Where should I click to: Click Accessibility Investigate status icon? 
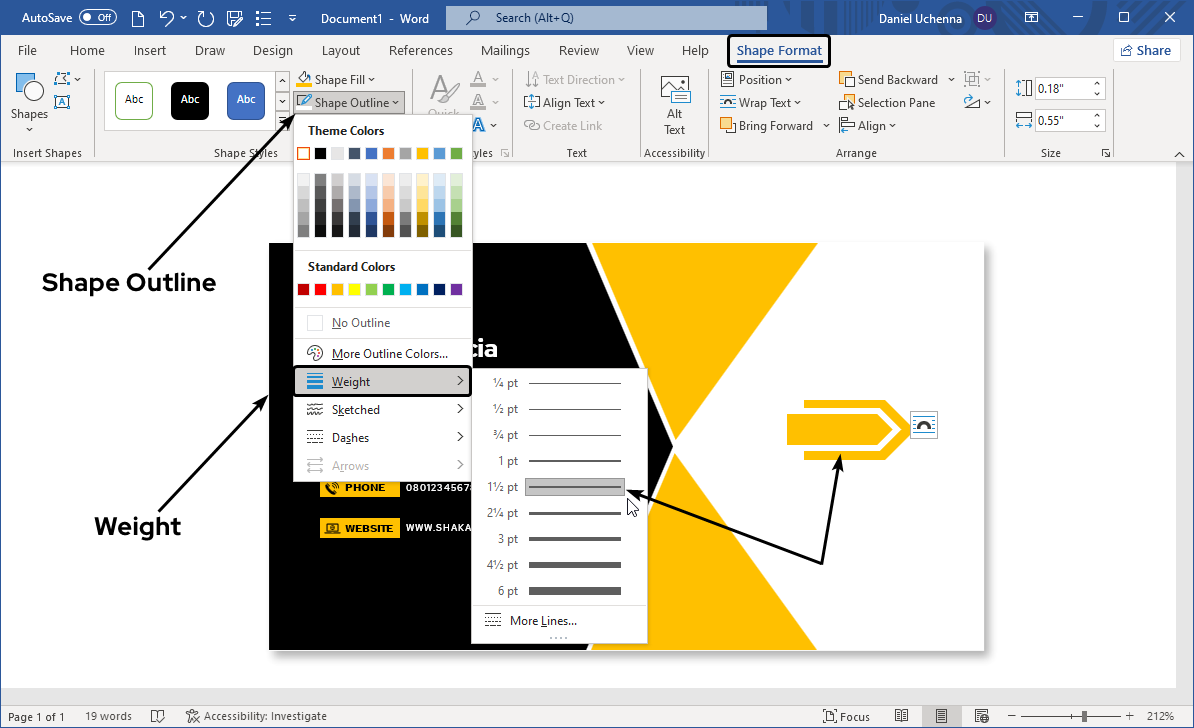pos(193,716)
